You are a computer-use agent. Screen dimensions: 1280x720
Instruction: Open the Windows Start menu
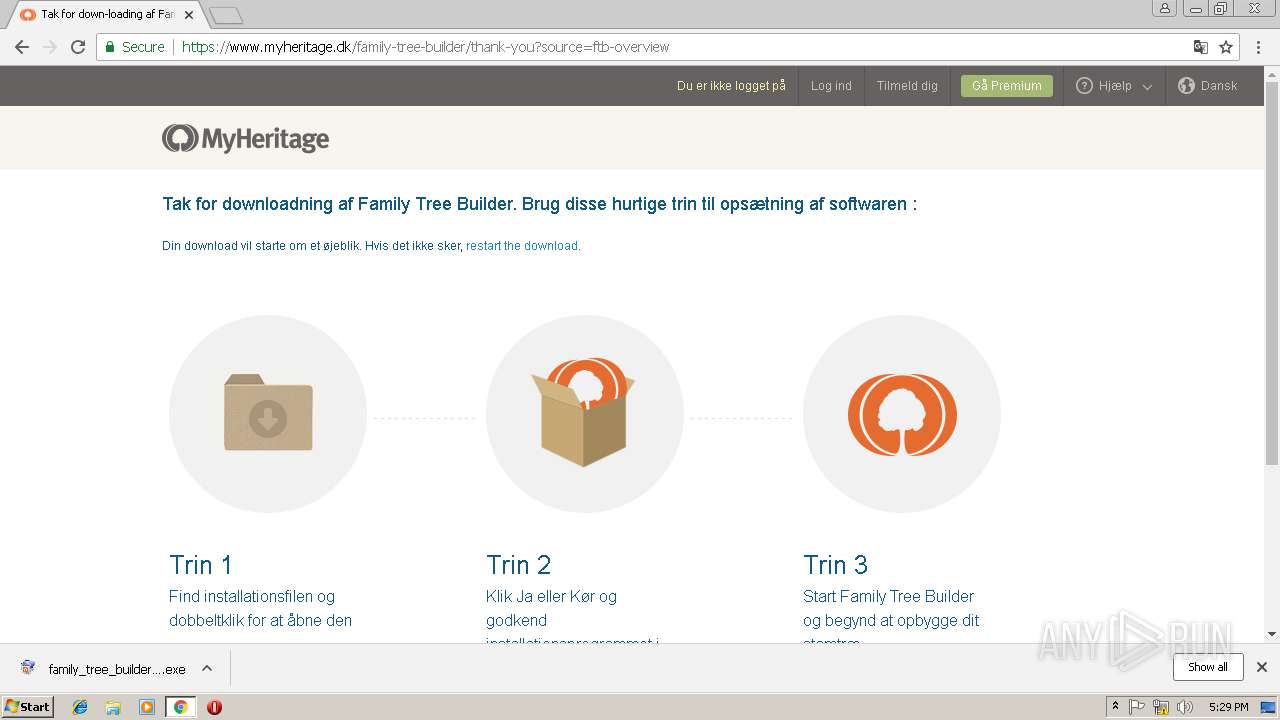pos(27,707)
